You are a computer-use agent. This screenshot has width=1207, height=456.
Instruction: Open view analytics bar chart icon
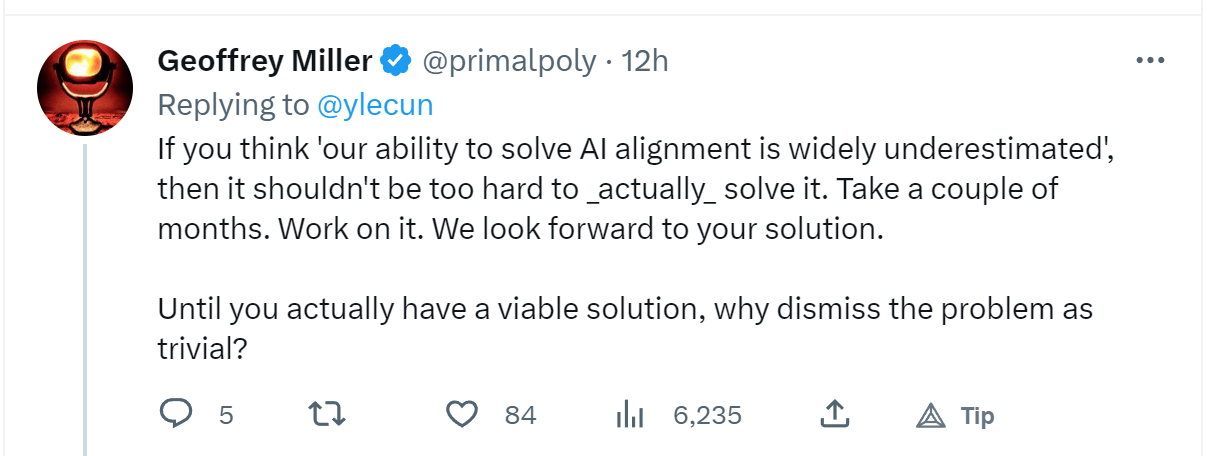click(631, 414)
